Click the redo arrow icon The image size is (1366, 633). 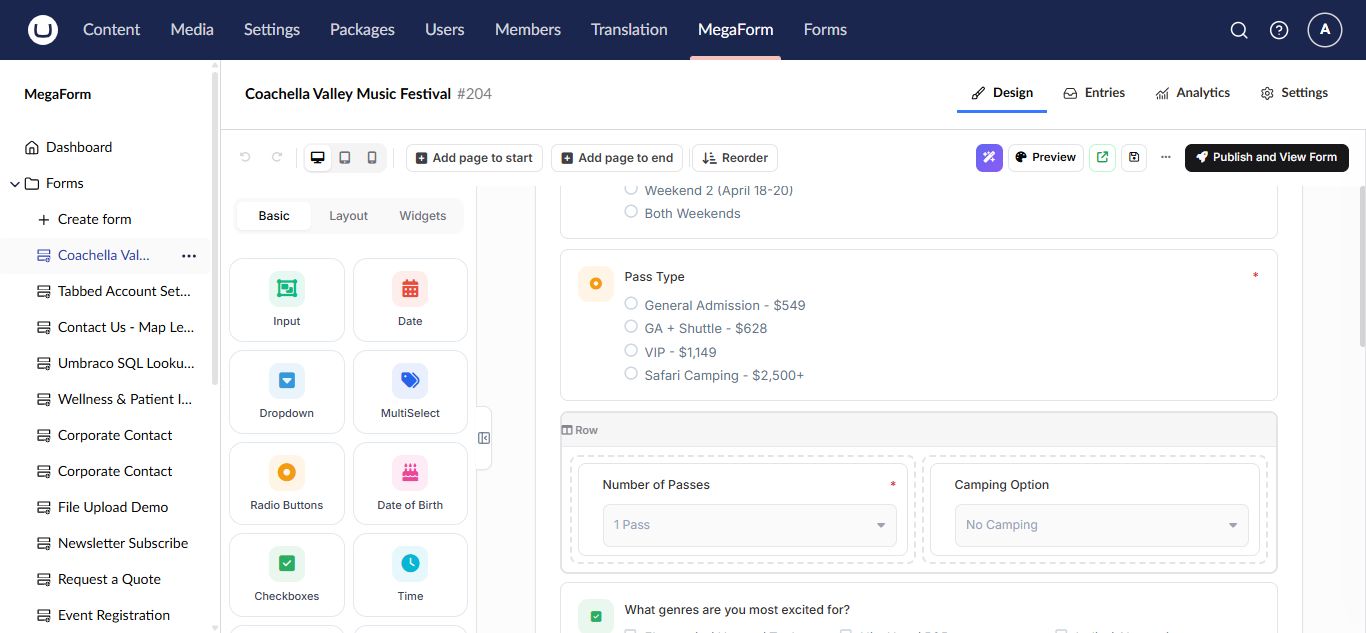pos(277,158)
